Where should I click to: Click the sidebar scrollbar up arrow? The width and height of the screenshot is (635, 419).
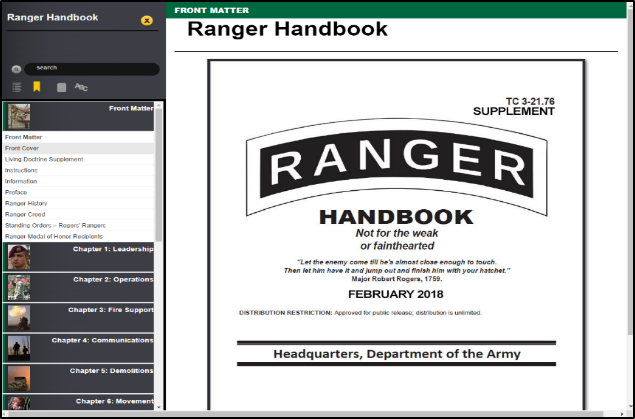(158, 105)
